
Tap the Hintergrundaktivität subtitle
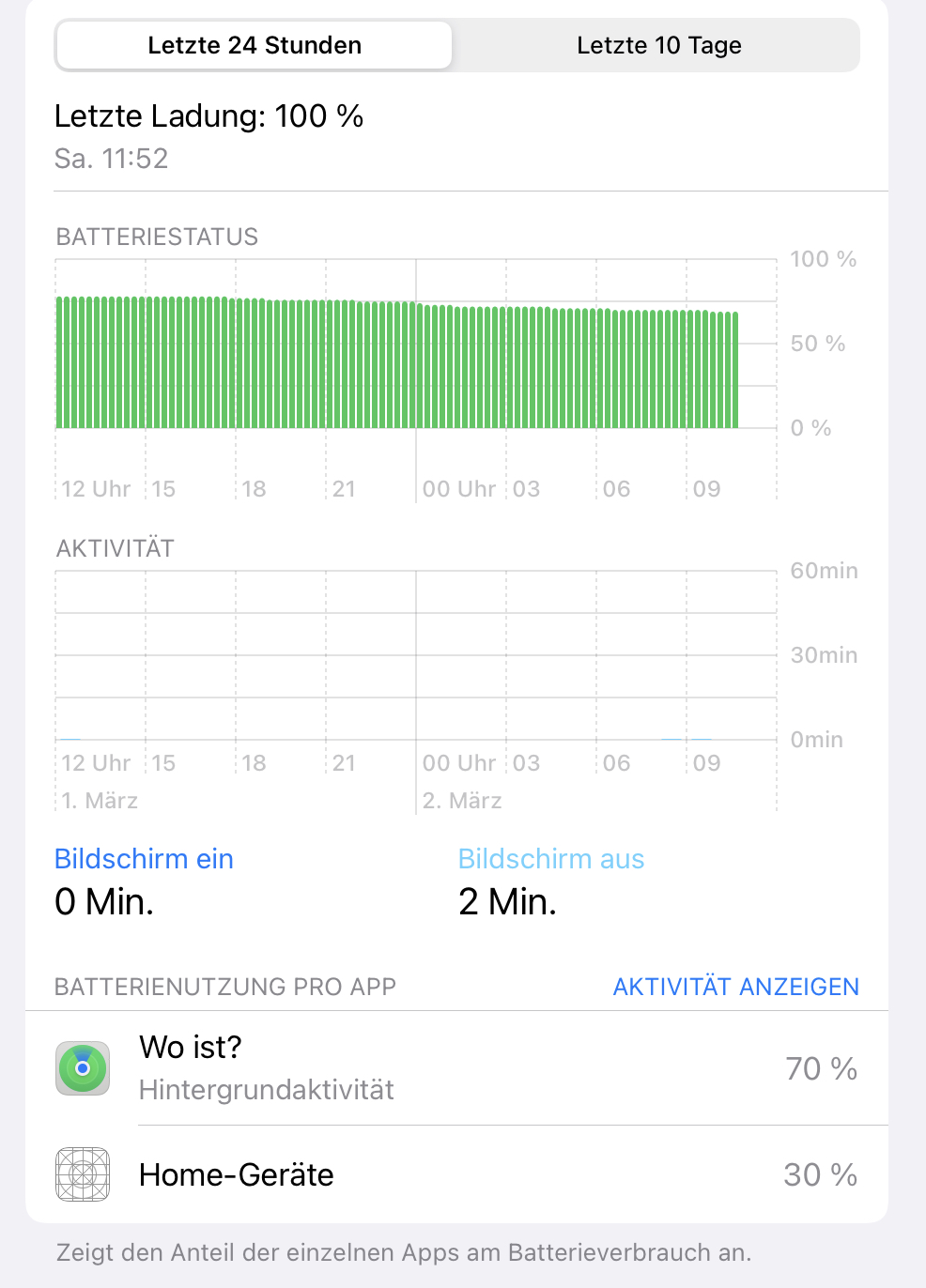pos(266,1090)
